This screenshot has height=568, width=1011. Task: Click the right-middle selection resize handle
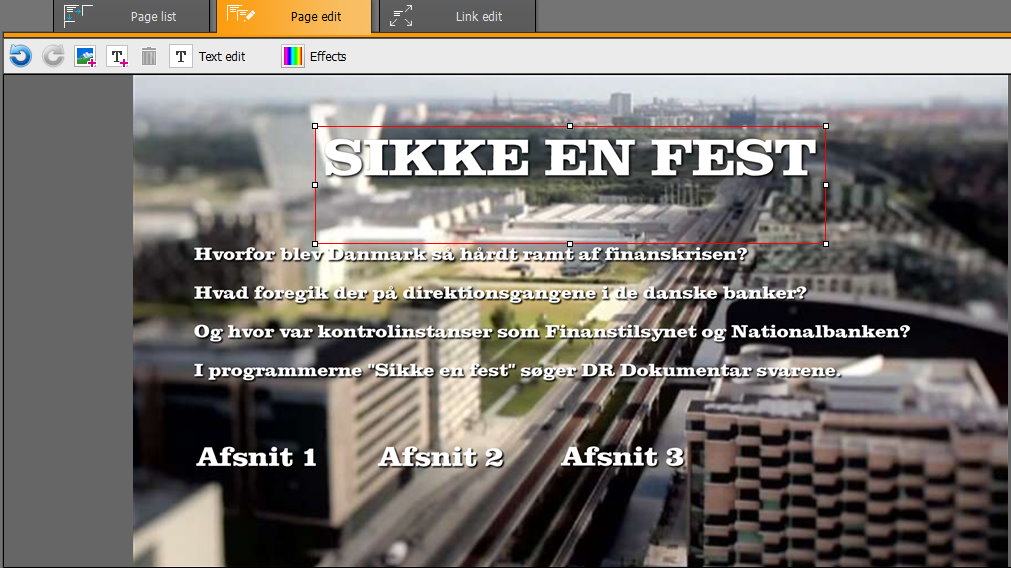[x=826, y=185]
